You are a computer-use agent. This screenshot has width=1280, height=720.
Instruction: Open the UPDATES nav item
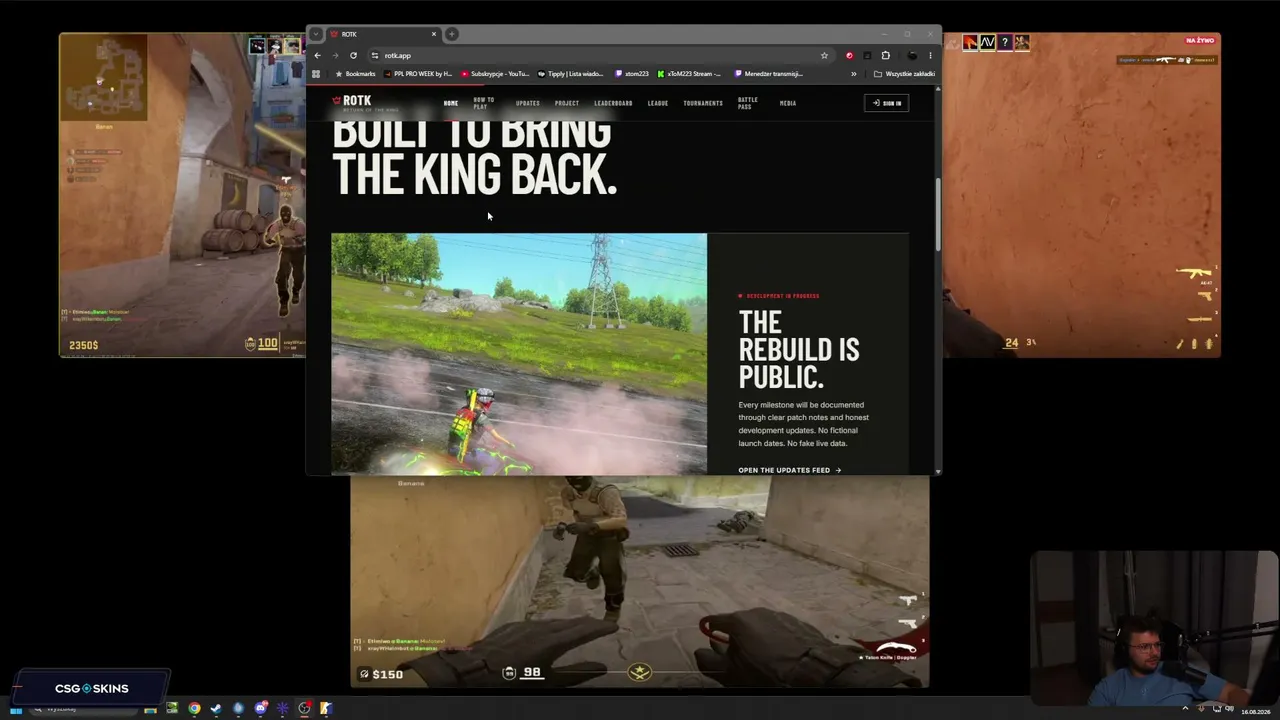(x=528, y=103)
